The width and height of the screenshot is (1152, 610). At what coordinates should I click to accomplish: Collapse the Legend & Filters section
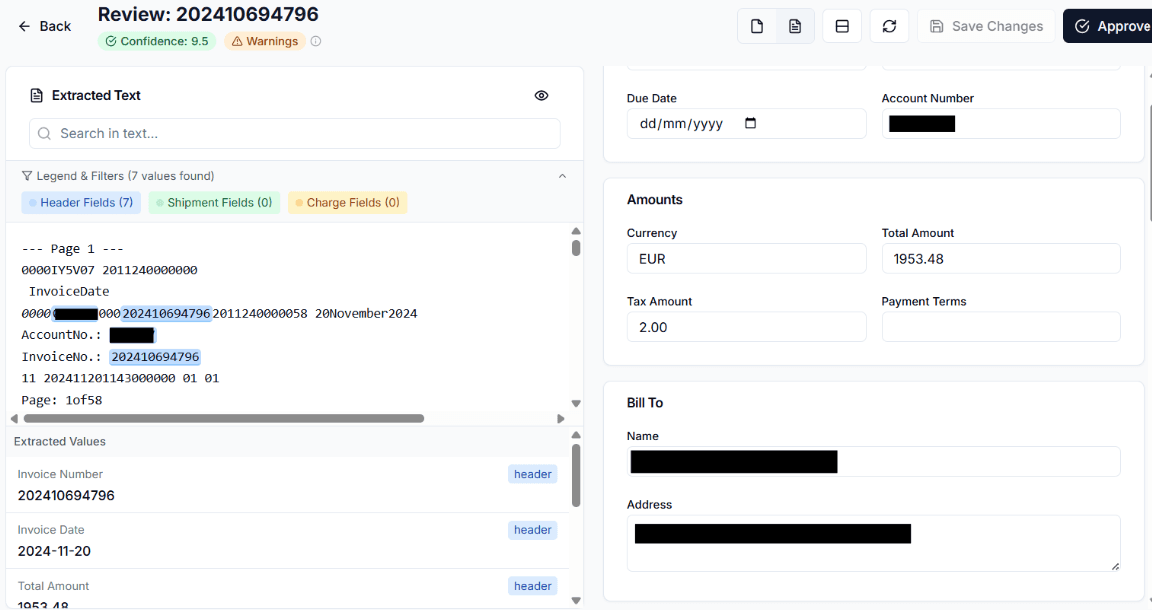[562, 175]
